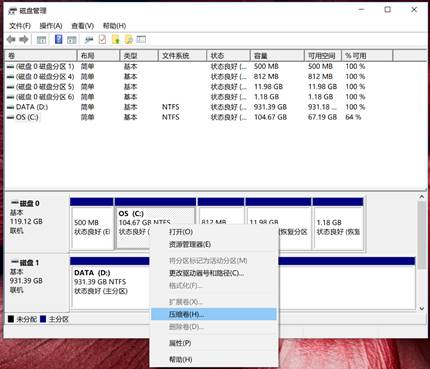Click the yellow folder icon with green arrow
Viewport: 430px width, 369px height.
click(116, 40)
